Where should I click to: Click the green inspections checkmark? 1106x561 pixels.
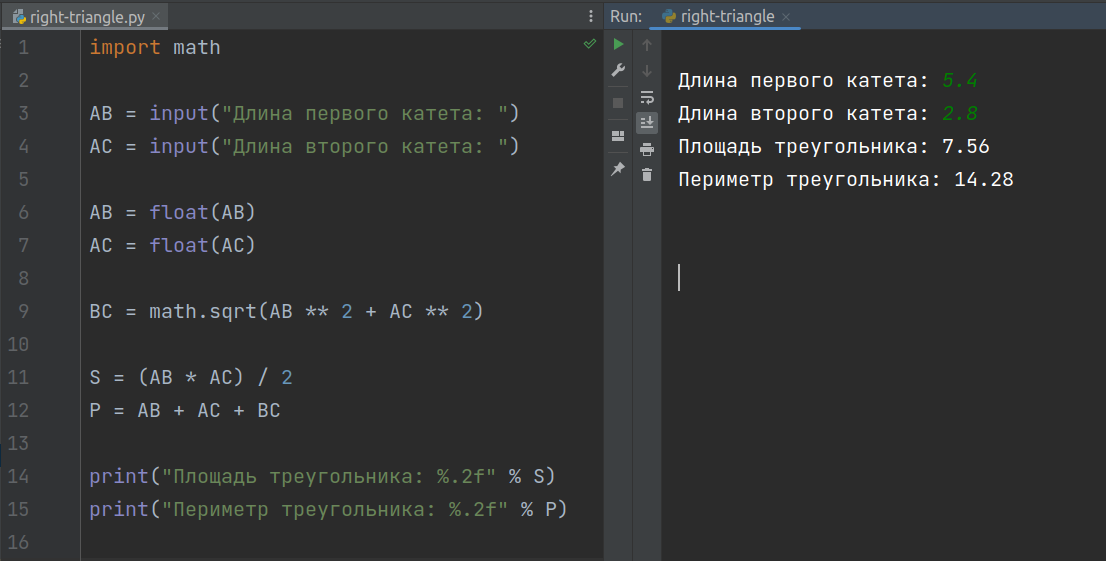590,44
